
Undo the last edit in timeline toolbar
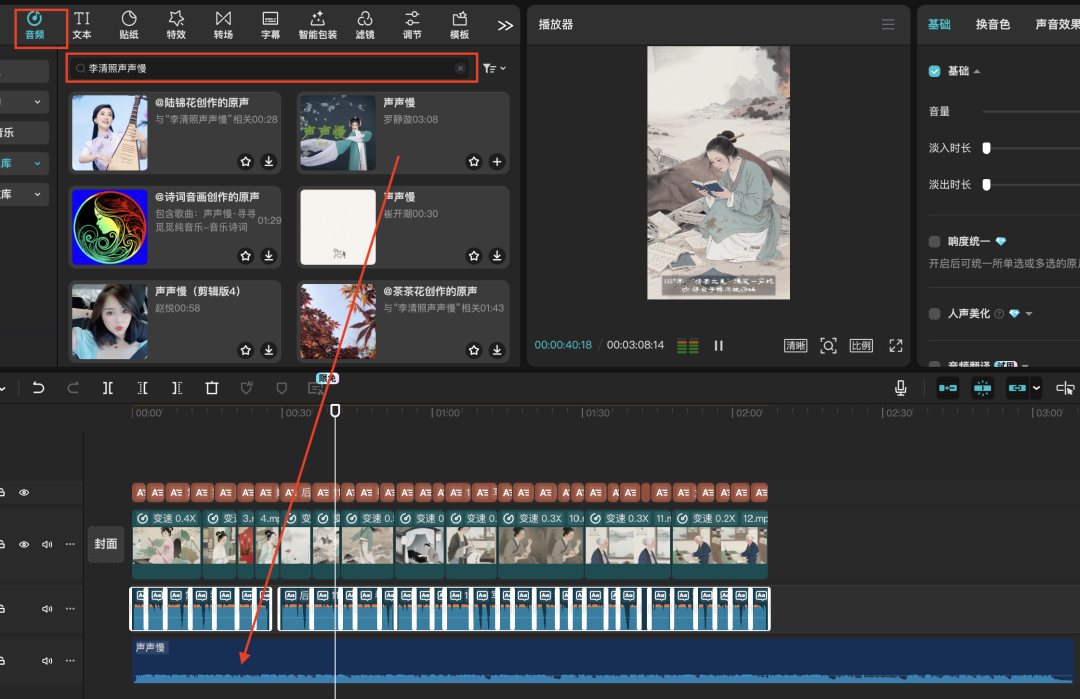[39, 388]
